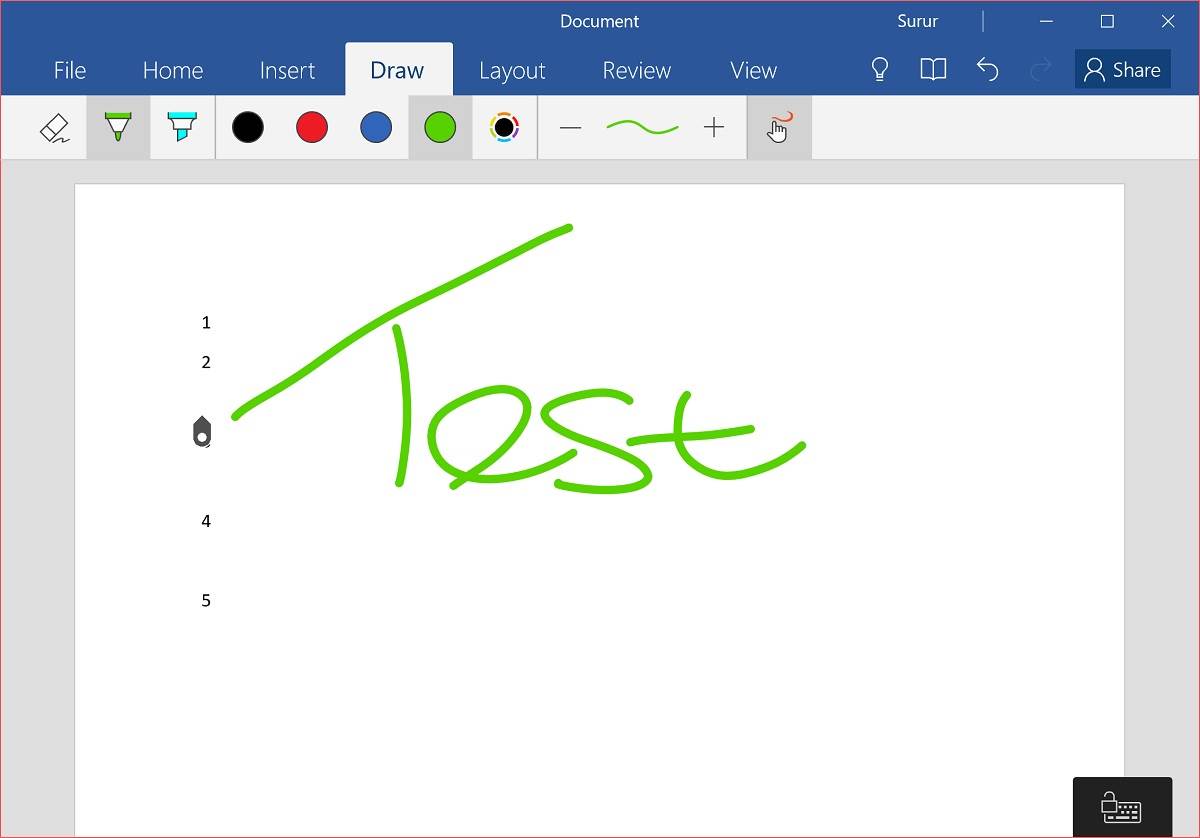Switch to Read mode via book icon
This screenshot has height=838, width=1200.
[932, 69]
